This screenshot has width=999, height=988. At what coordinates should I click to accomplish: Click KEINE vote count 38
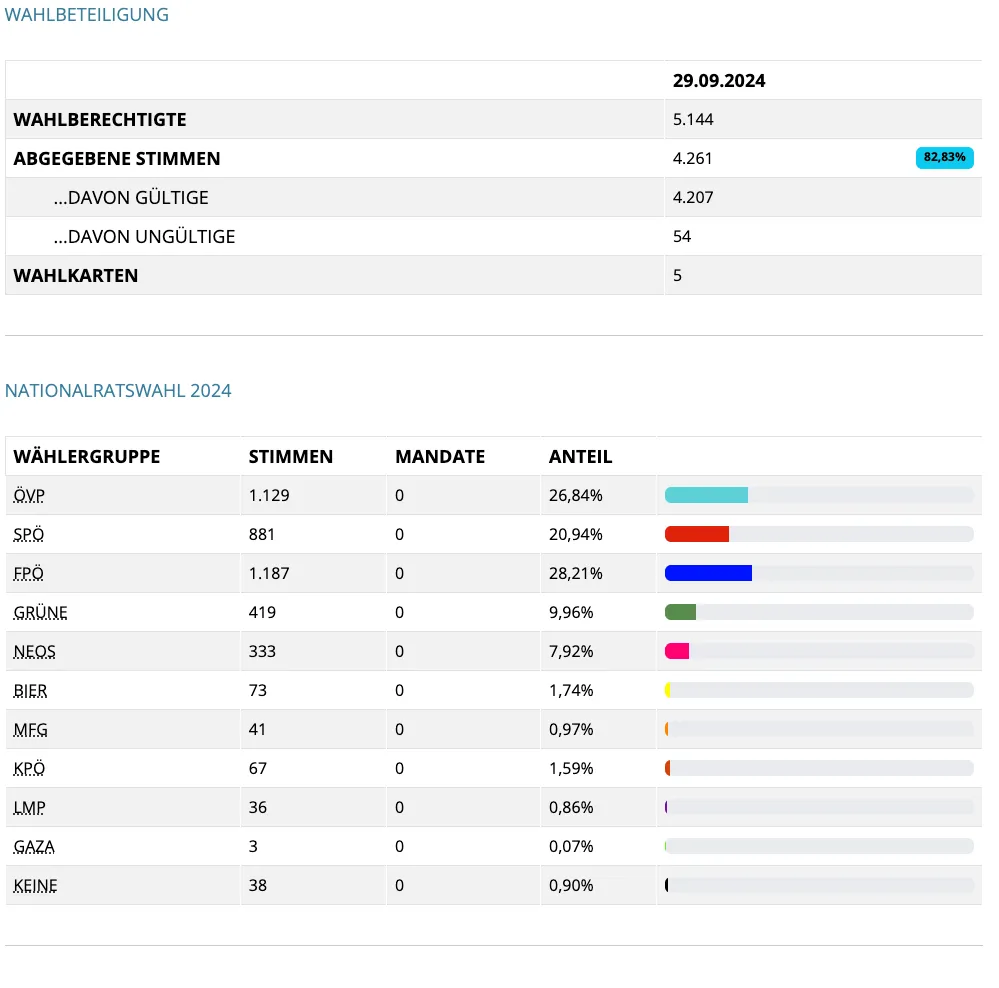pos(257,885)
